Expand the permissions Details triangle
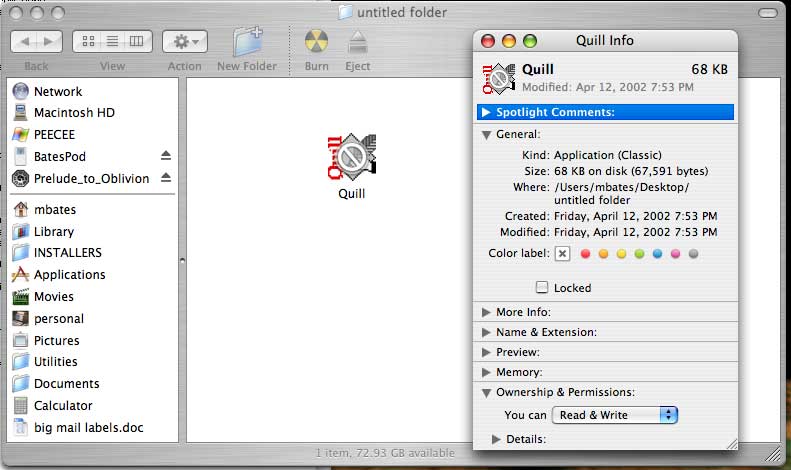This screenshot has width=791, height=470. [496, 439]
